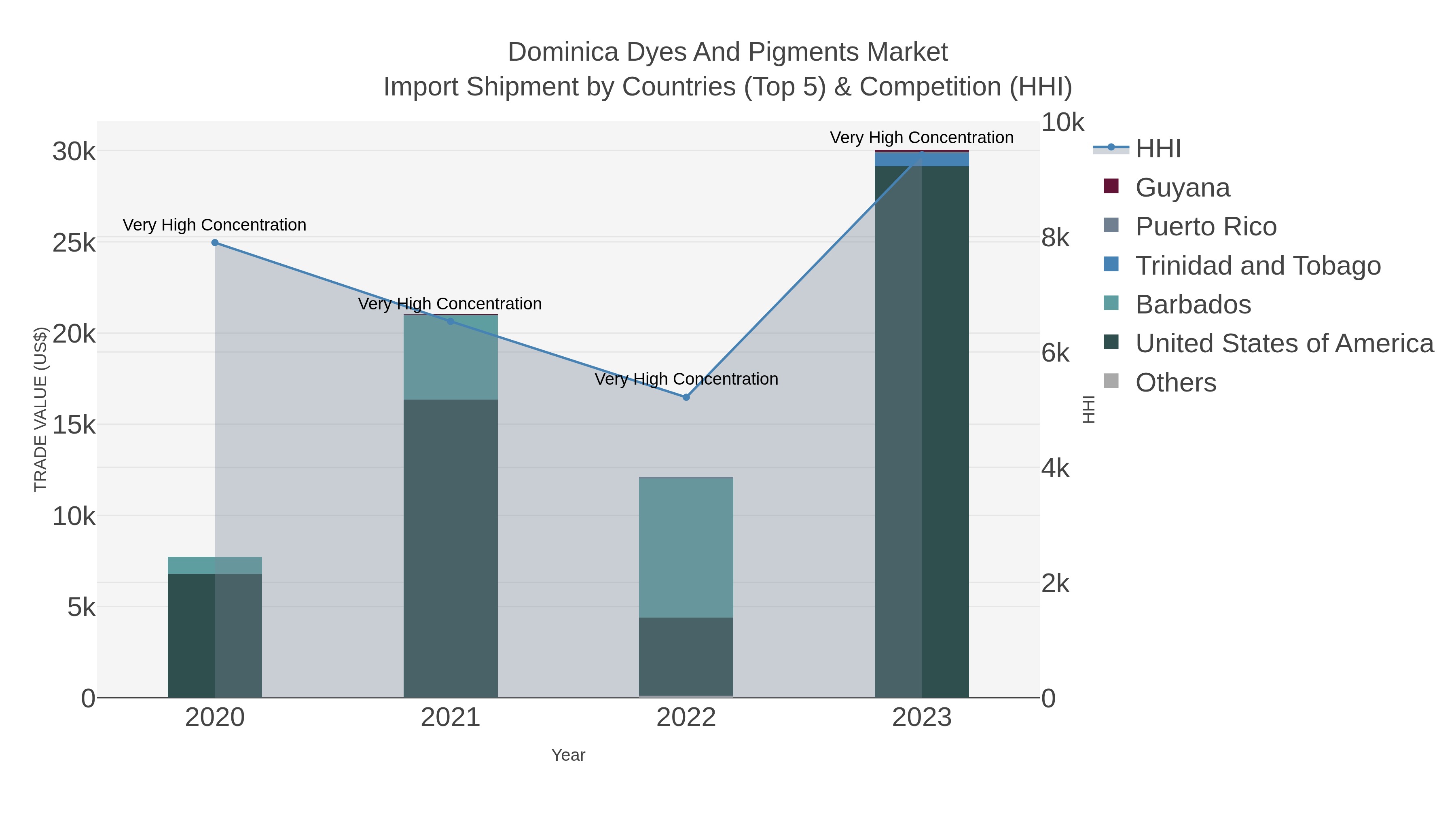
Task: Click the Guyana maroon color swatch
Action: [1111, 186]
